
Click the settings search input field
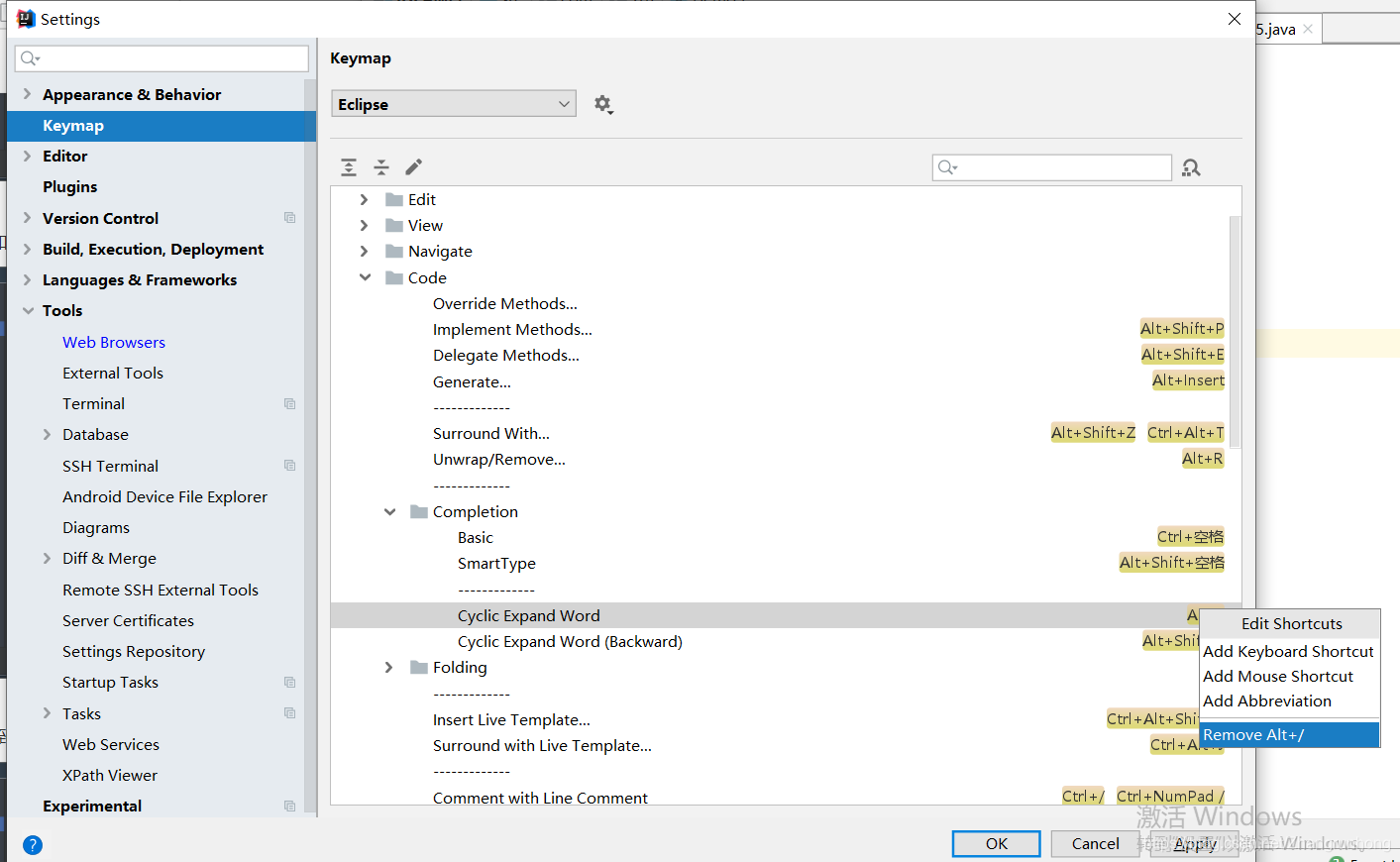[162, 58]
